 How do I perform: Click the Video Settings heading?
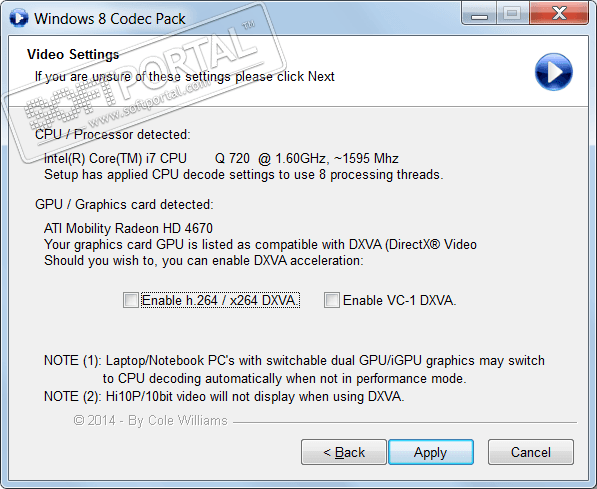pos(73,54)
